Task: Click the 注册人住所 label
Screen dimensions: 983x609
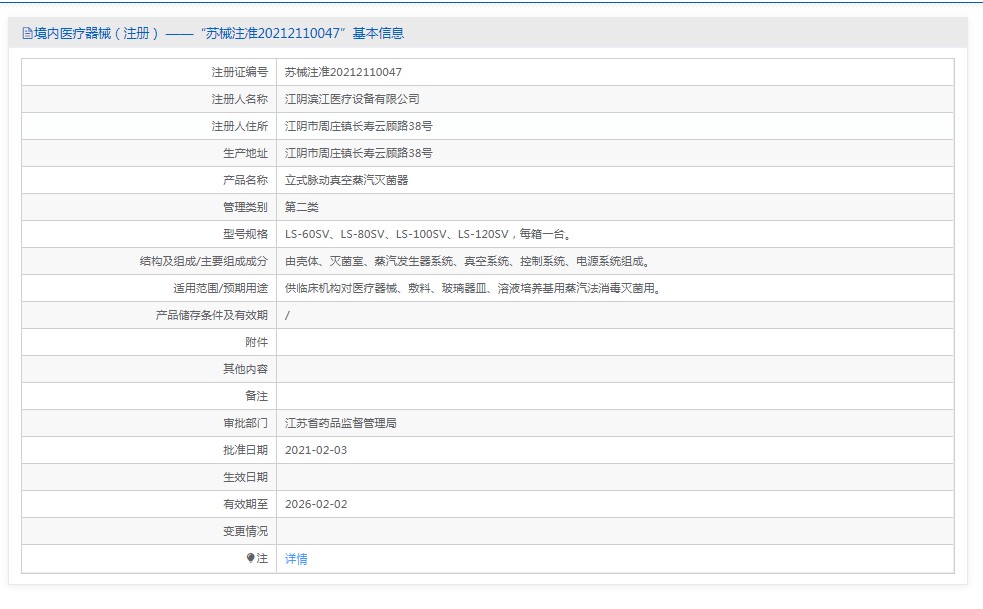Action: (239, 126)
